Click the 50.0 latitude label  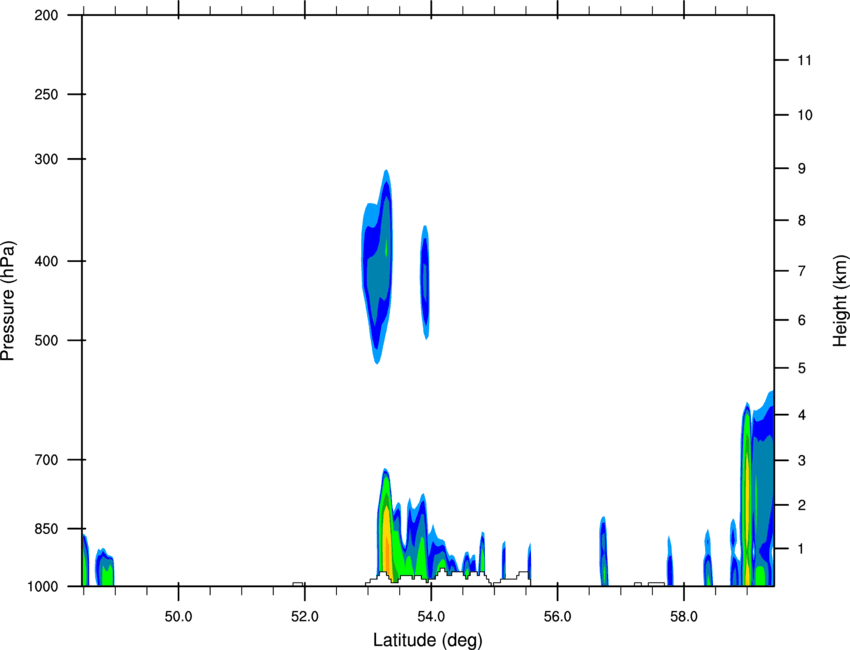point(178,617)
